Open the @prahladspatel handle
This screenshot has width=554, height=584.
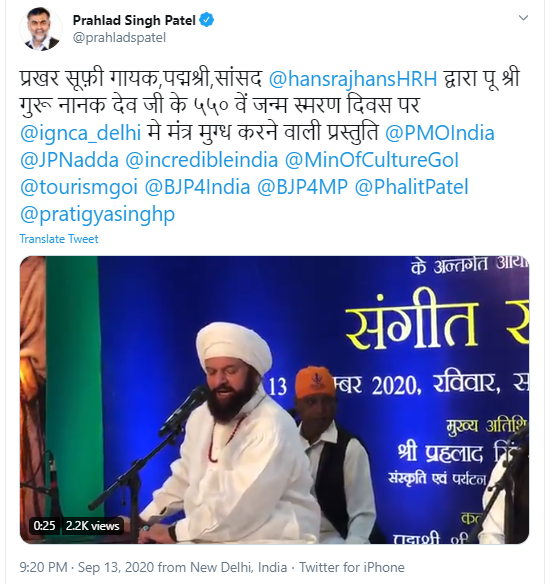[119, 38]
